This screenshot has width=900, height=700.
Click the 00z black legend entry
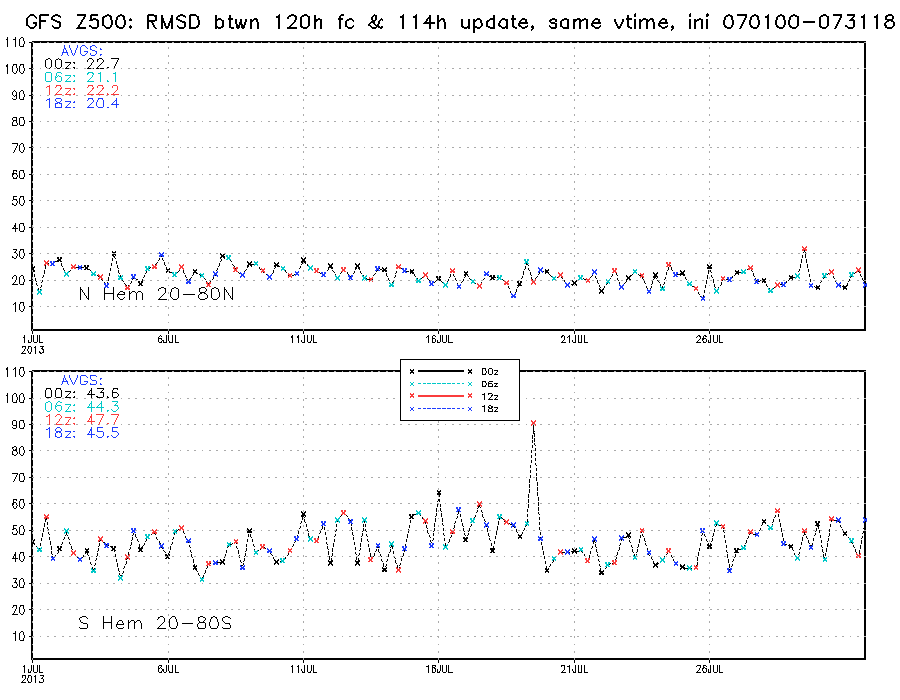point(453,372)
